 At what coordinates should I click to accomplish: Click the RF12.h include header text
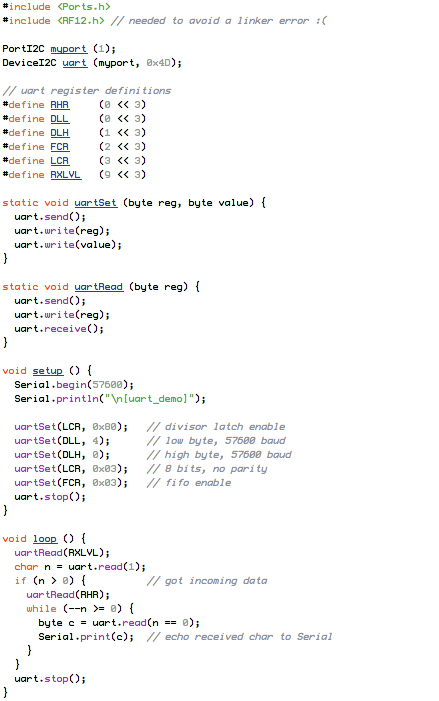(80, 21)
